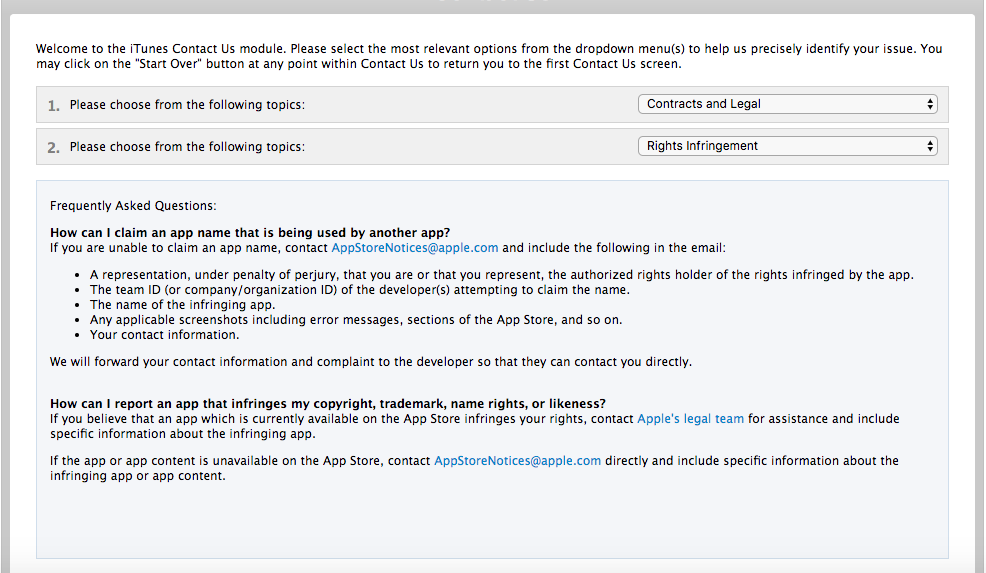Click 'The name of the infringing app' bullet
Image resolution: width=986 pixels, height=573 pixels.
click(182, 305)
